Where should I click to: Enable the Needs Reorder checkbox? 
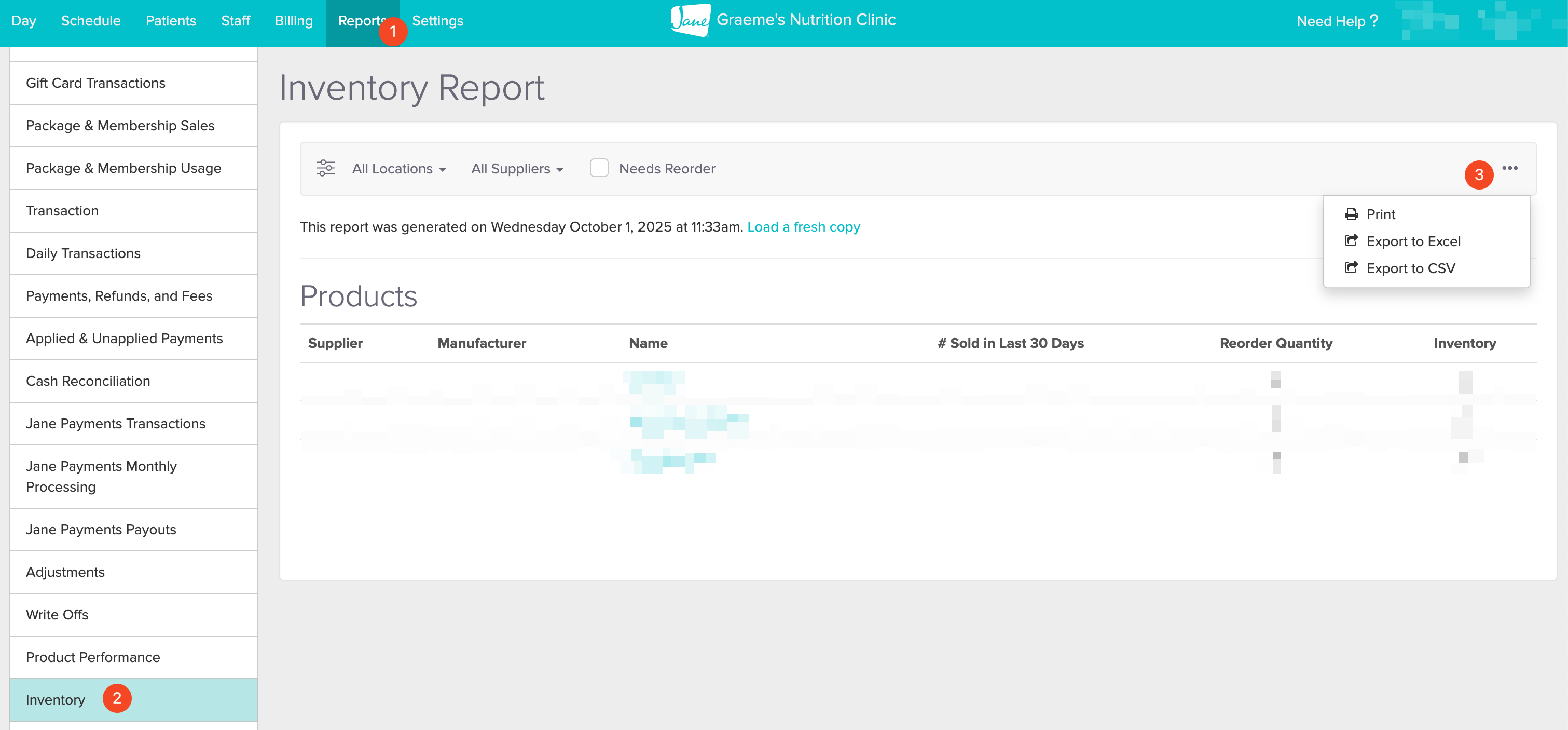[x=599, y=168]
